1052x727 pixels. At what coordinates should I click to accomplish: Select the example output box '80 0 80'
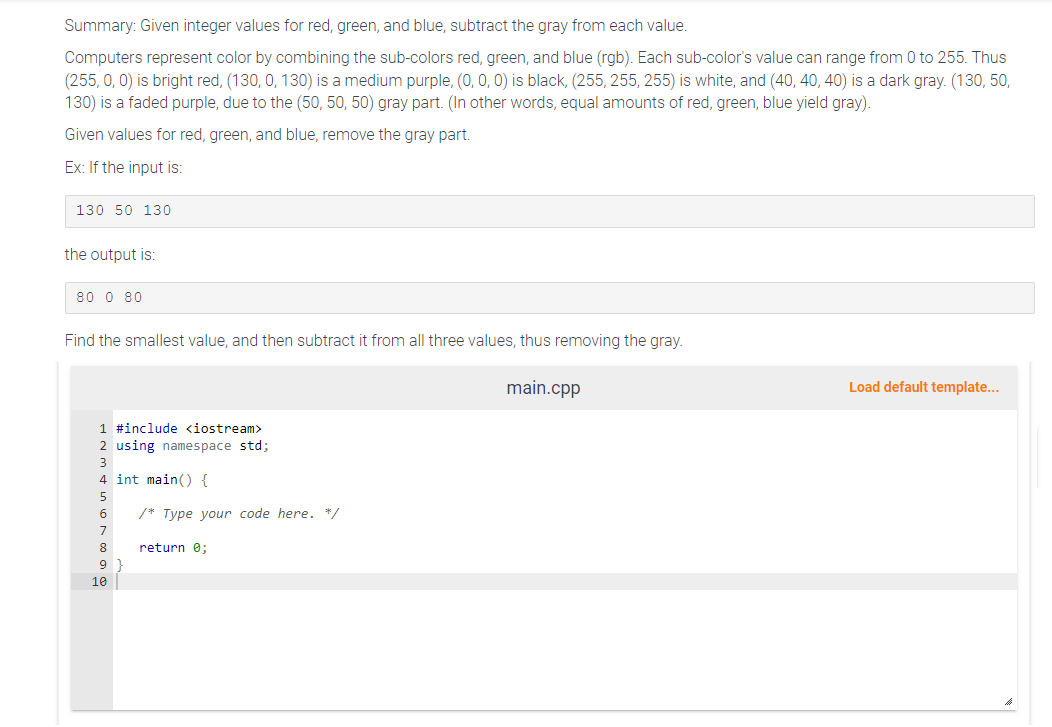[x=550, y=297]
